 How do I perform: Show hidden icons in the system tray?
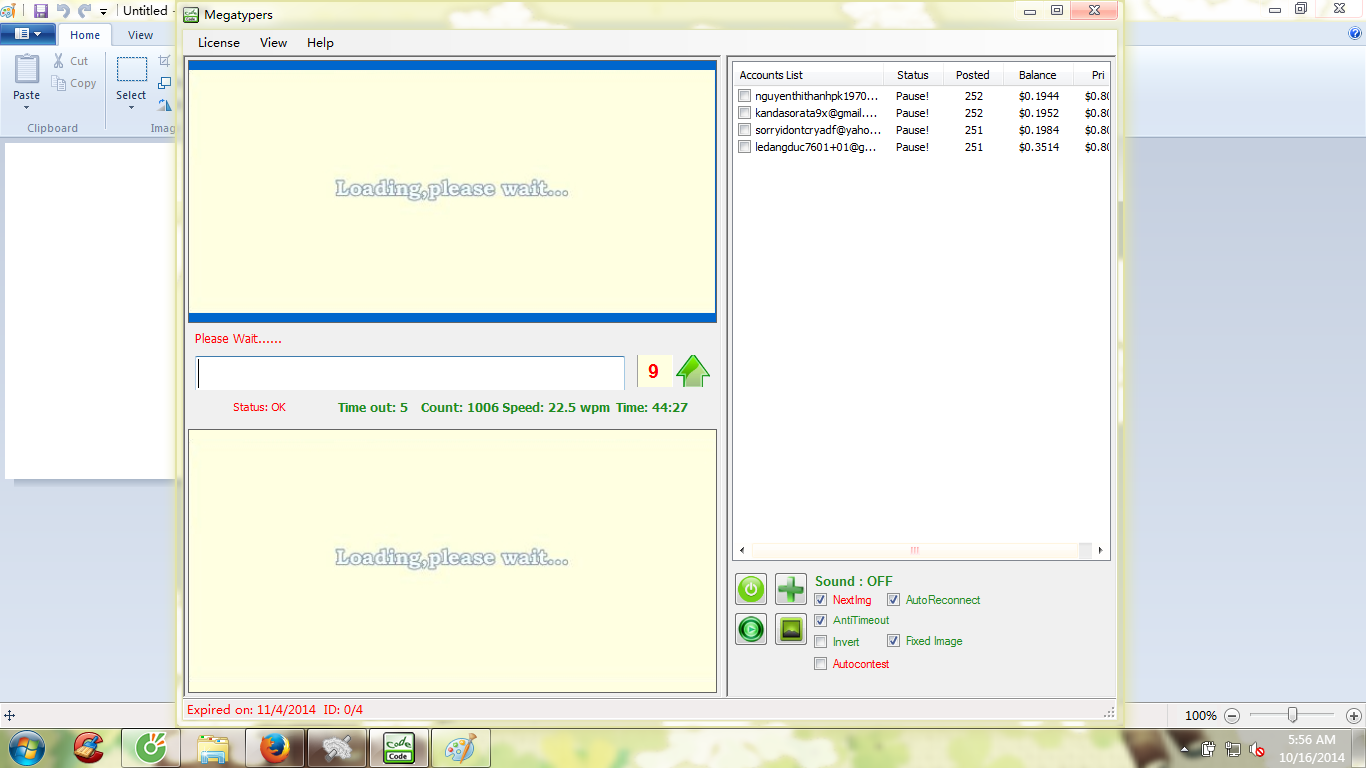point(1185,749)
